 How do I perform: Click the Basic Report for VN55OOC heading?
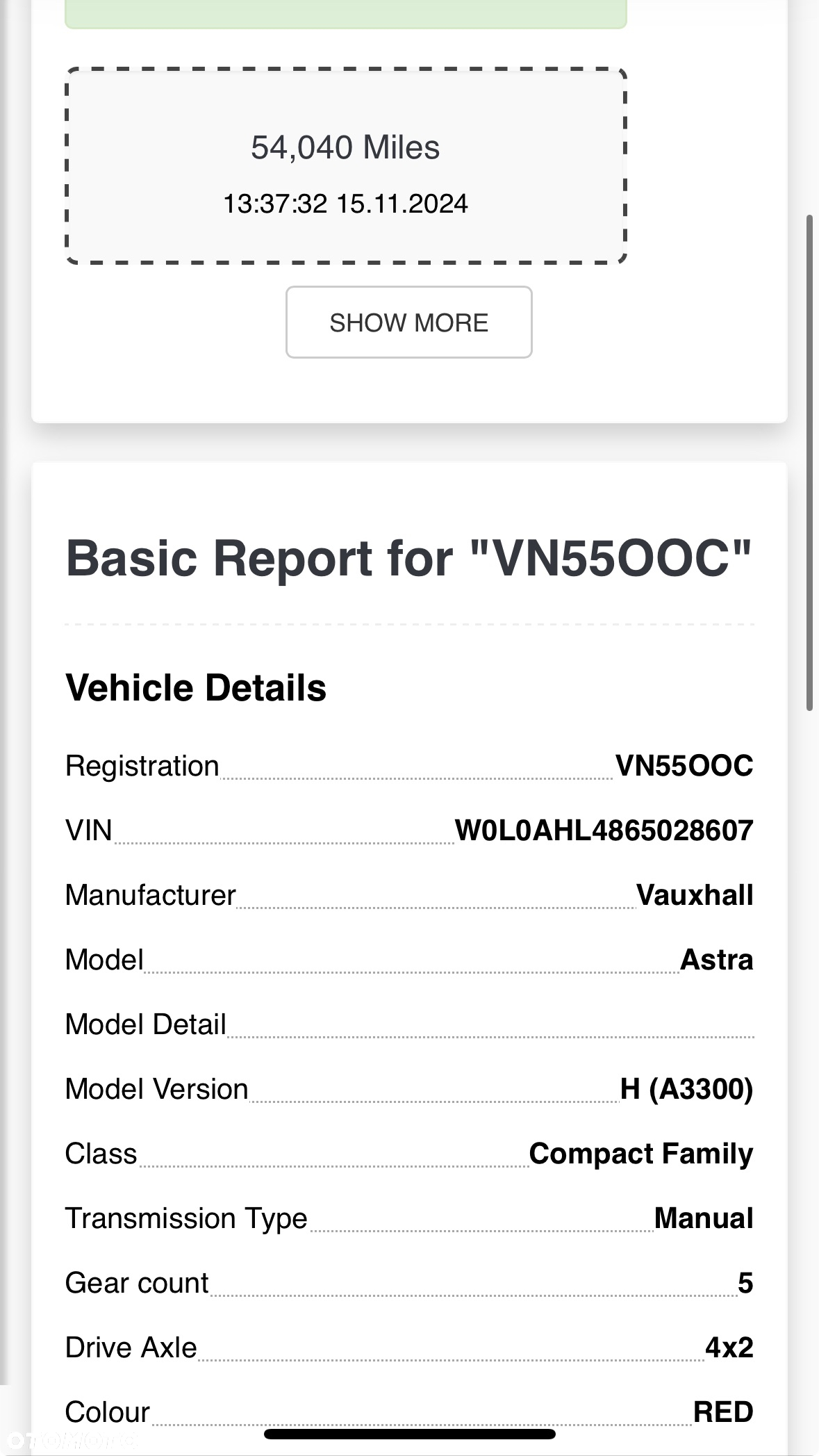409,558
